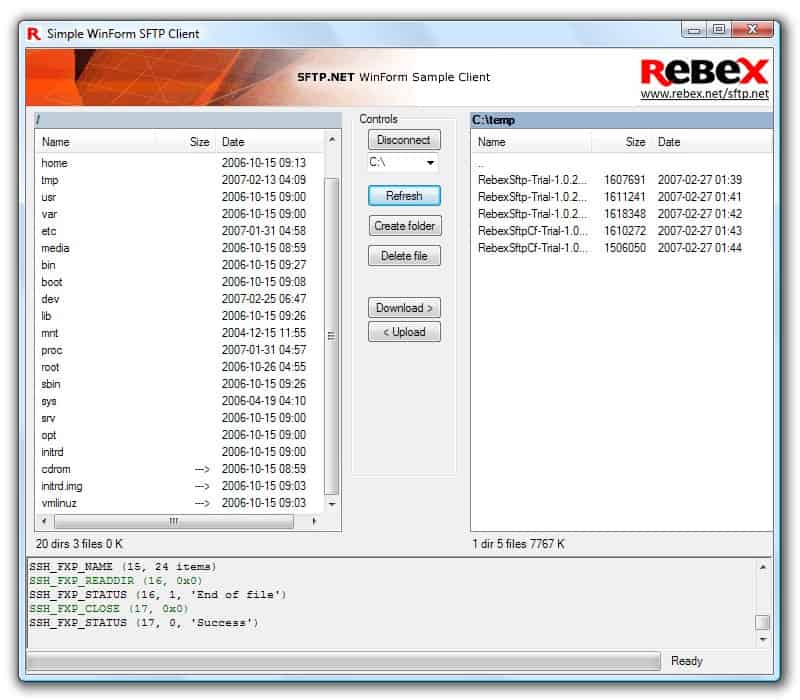Click remote list vertical scrollbar up arrow

click(x=332, y=139)
